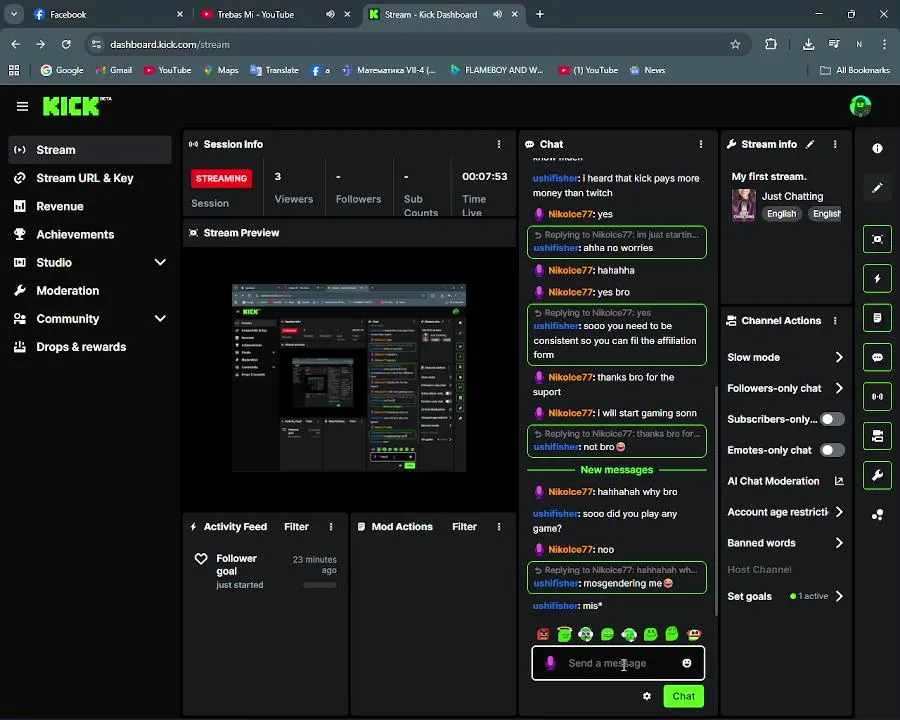Screen dimensions: 900x720
Task: Open the hamburger menu beside the KICK logo
Action: (22, 106)
